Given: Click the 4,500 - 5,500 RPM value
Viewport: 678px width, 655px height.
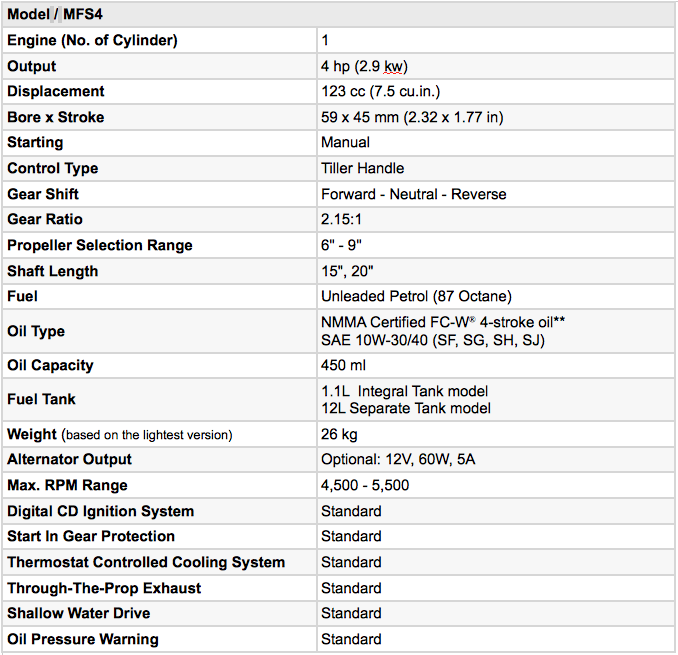Looking at the screenshot, I should 365,485.
